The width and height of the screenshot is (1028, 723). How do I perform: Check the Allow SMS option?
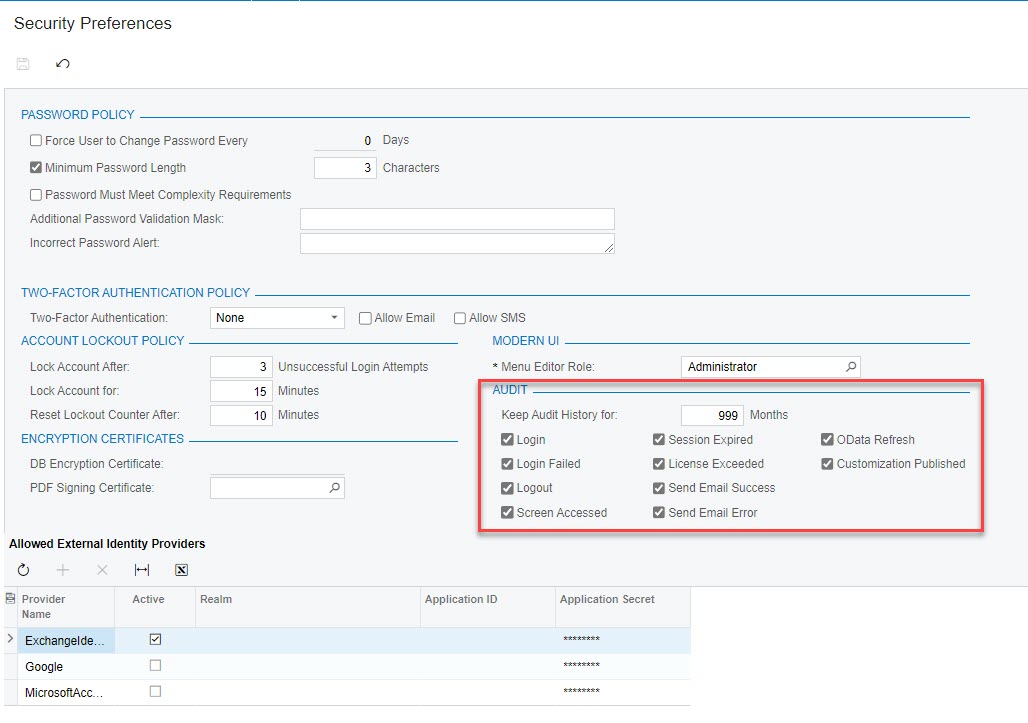(x=460, y=318)
